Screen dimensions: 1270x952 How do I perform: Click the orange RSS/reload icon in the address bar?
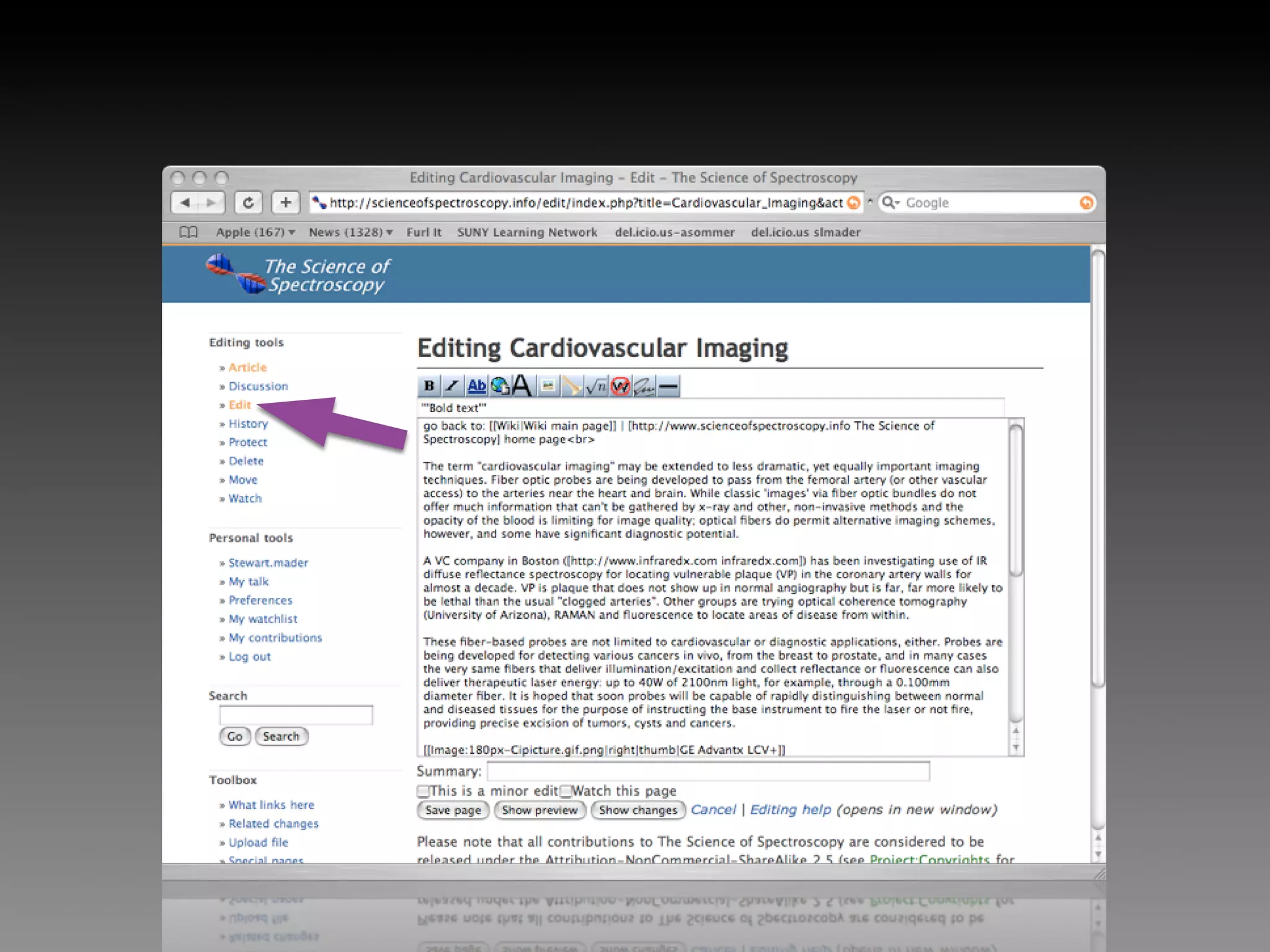(853, 203)
